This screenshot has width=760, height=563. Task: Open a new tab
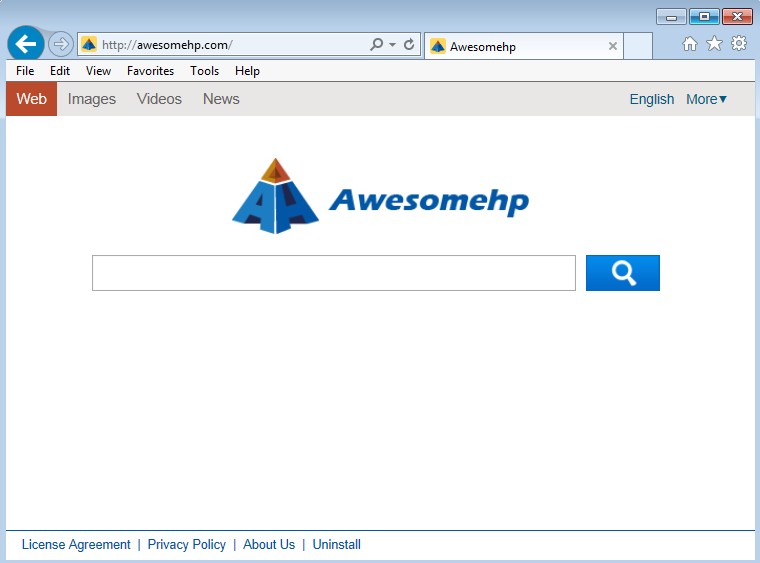(637, 46)
